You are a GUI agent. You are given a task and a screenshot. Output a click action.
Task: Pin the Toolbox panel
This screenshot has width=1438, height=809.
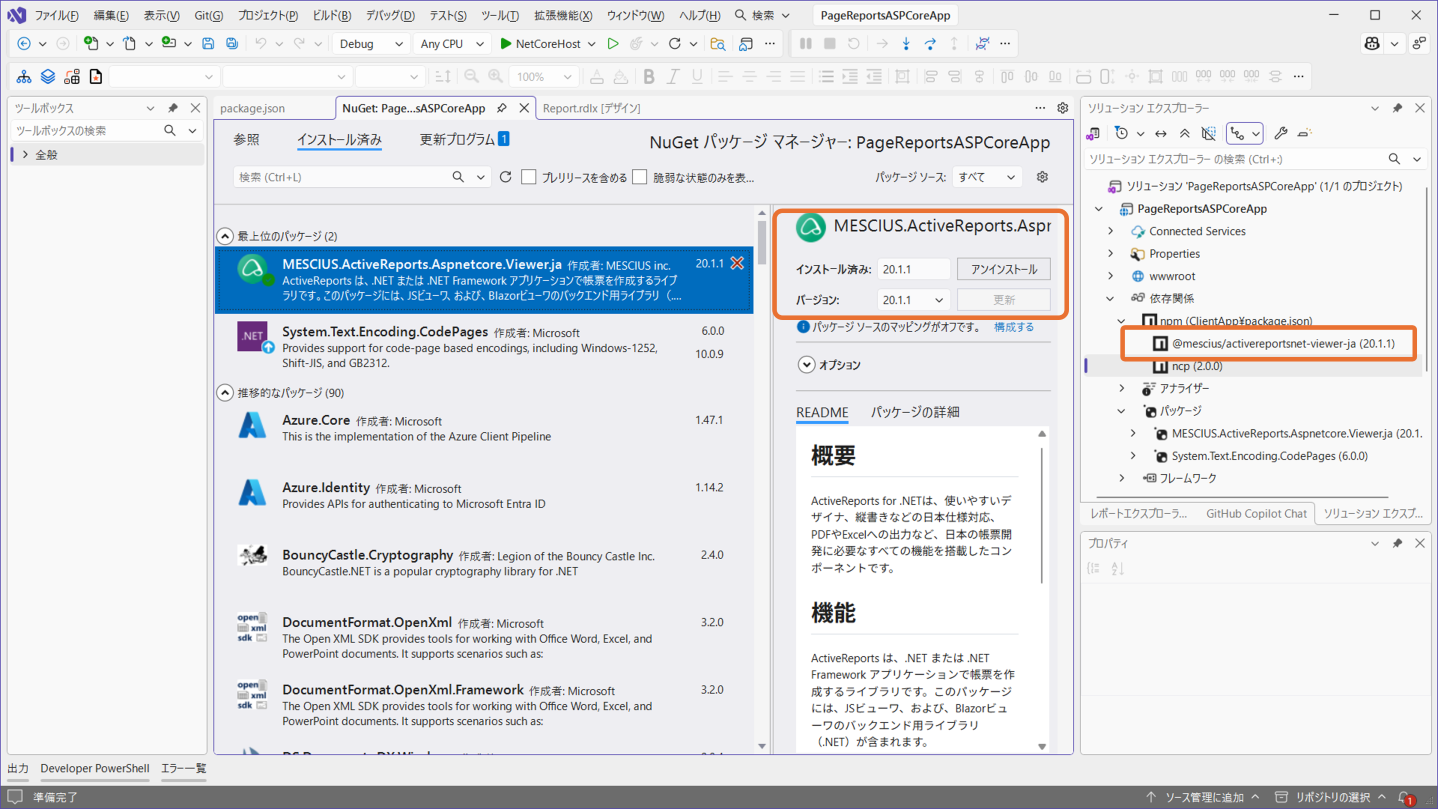coord(172,108)
